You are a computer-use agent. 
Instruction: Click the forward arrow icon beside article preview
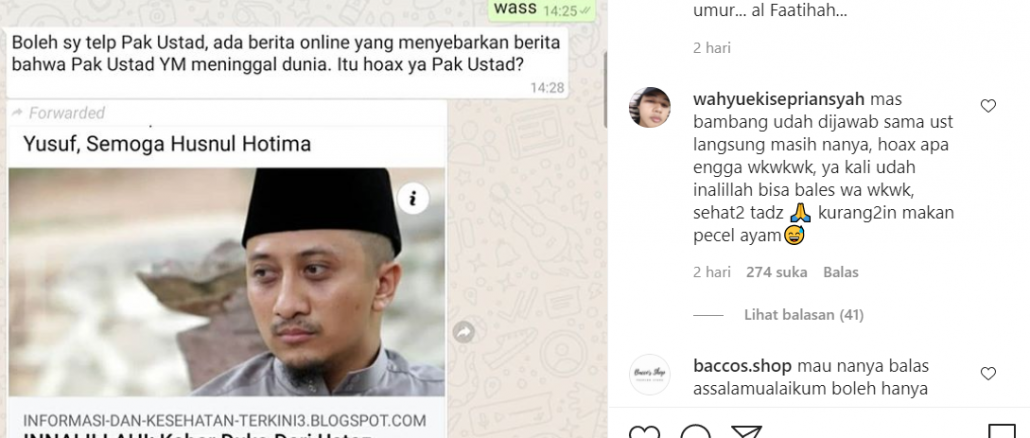pyautogui.click(x=464, y=332)
